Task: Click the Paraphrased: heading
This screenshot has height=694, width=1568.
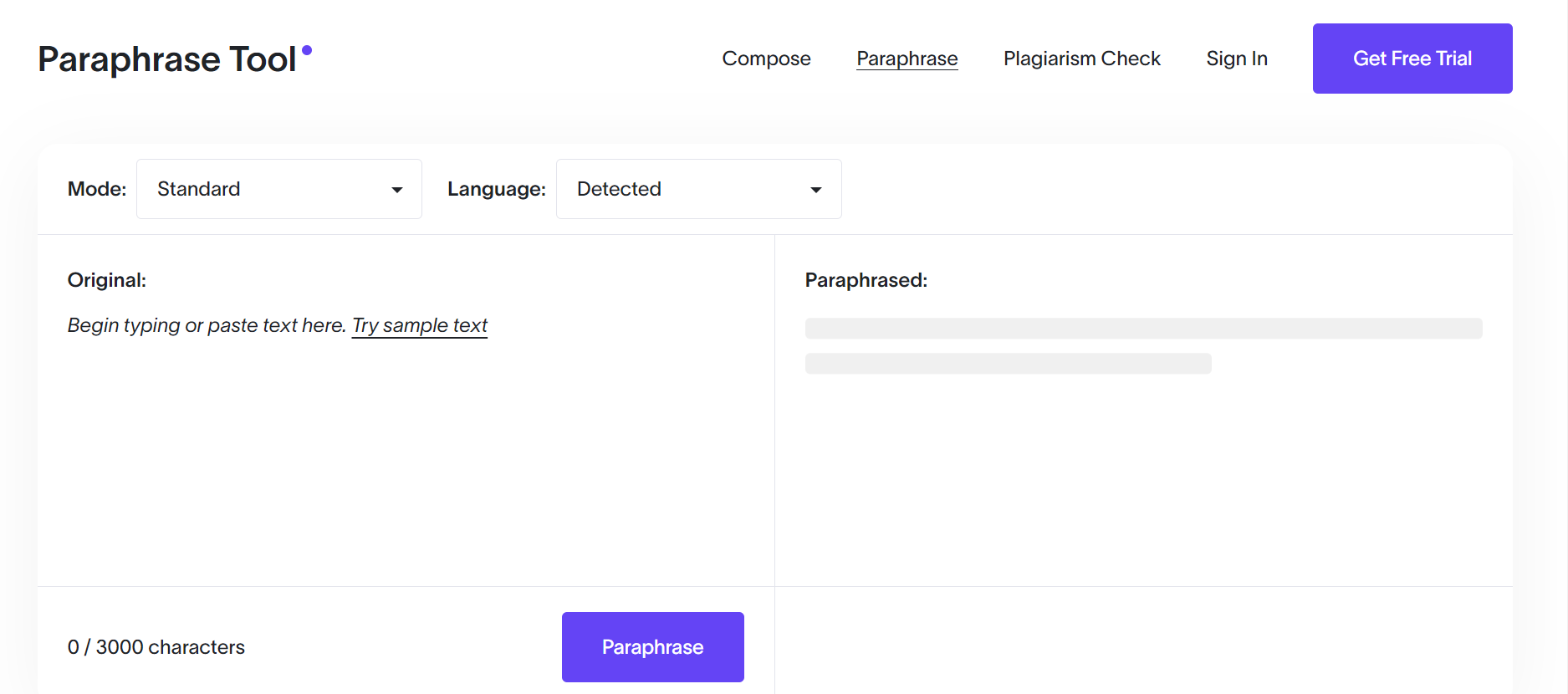Action: pos(866,280)
